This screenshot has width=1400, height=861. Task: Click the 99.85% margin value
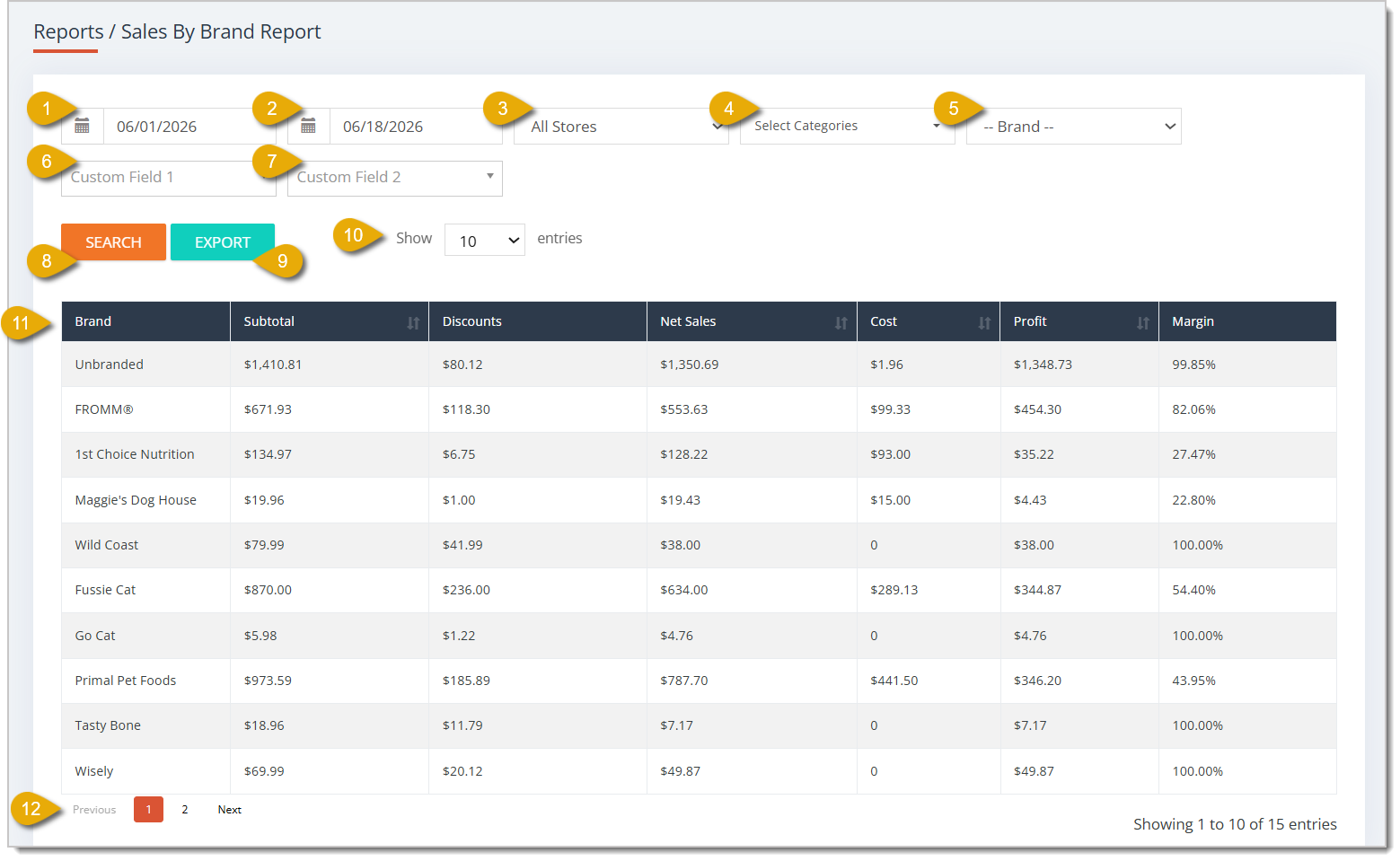(1194, 365)
